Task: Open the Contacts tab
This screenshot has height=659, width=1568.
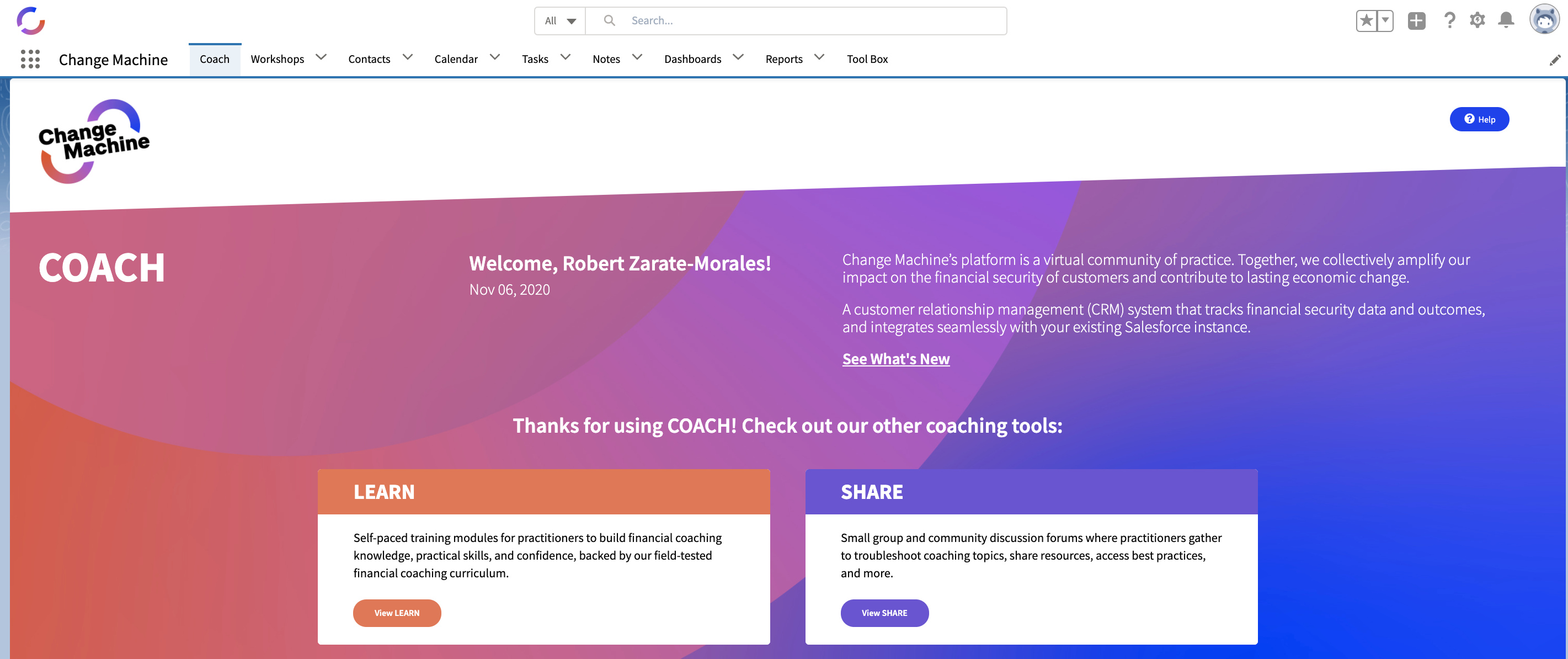Action: tap(369, 59)
